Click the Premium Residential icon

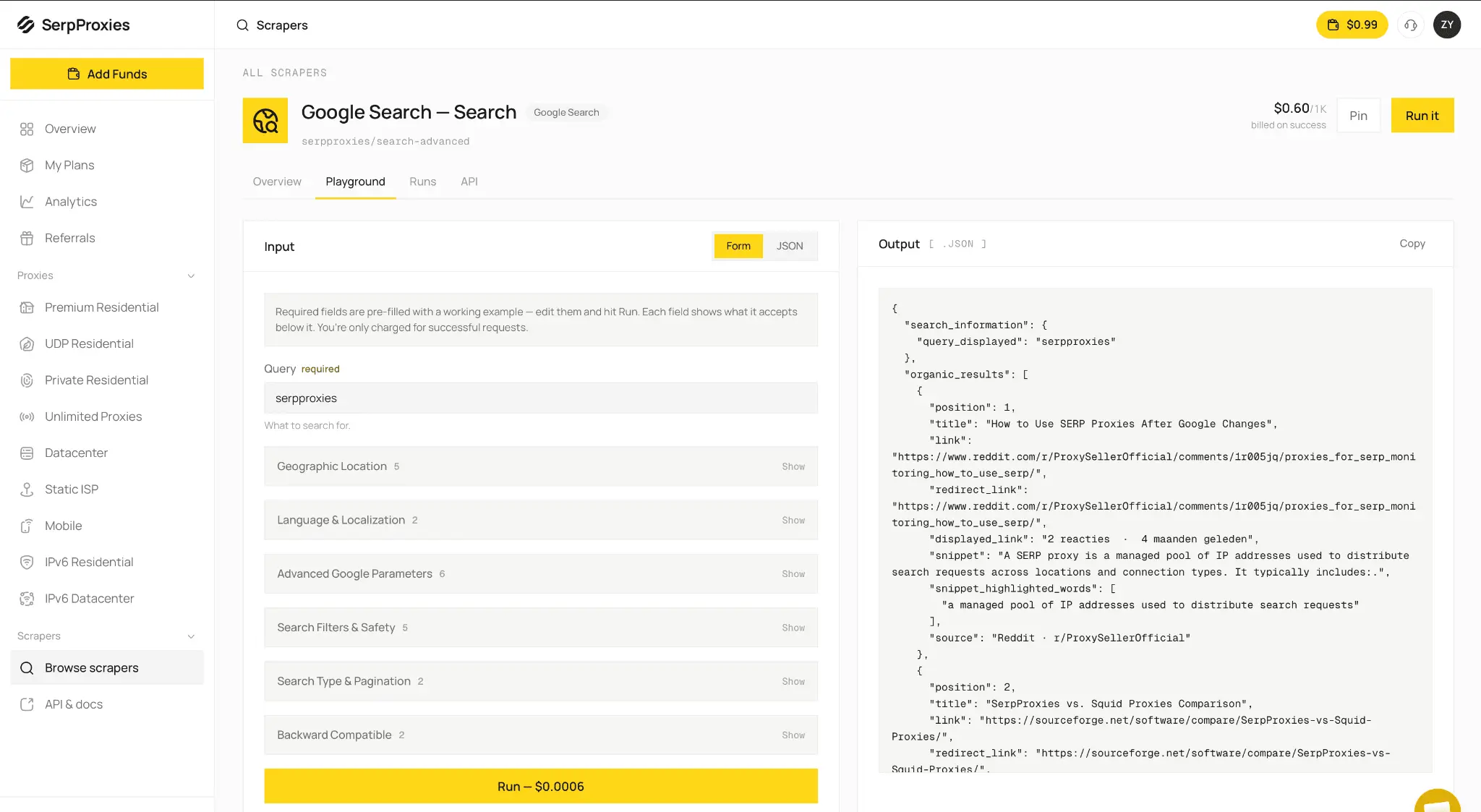[x=27, y=307]
